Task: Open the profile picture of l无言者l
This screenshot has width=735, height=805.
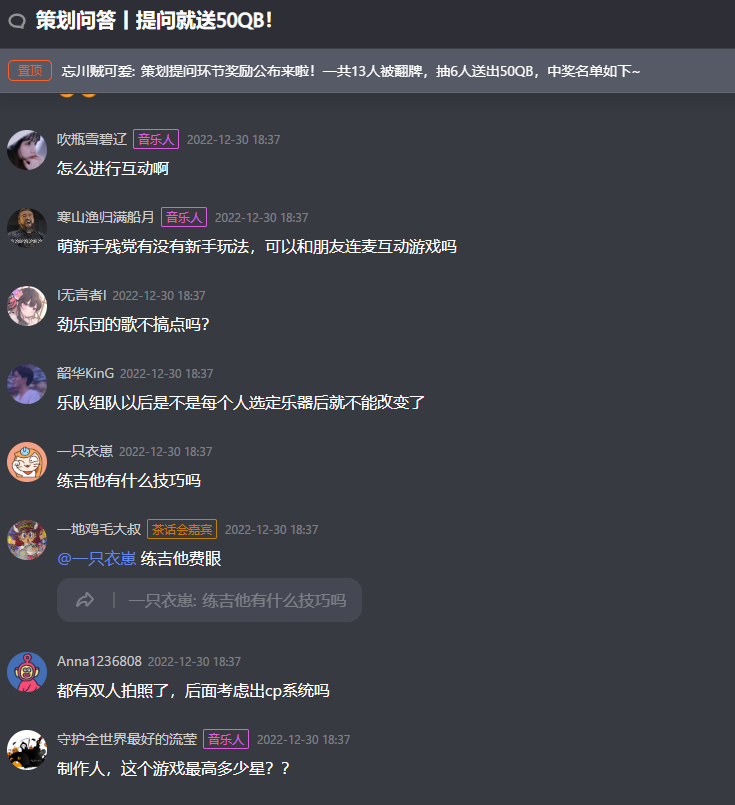Action: click(27, 306)
